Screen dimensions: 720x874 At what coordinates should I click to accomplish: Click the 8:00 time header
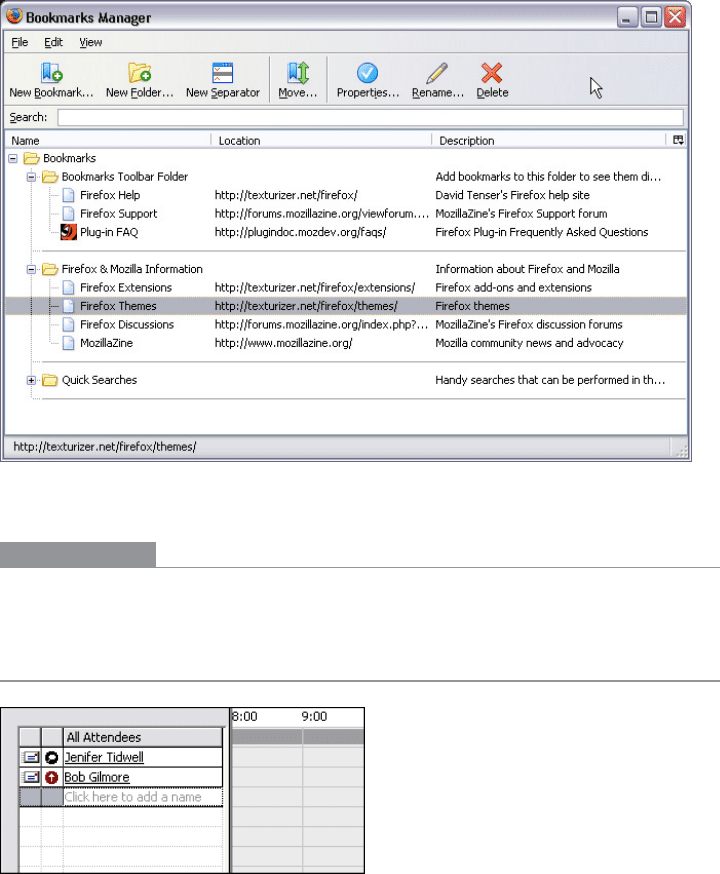(245, 717)
